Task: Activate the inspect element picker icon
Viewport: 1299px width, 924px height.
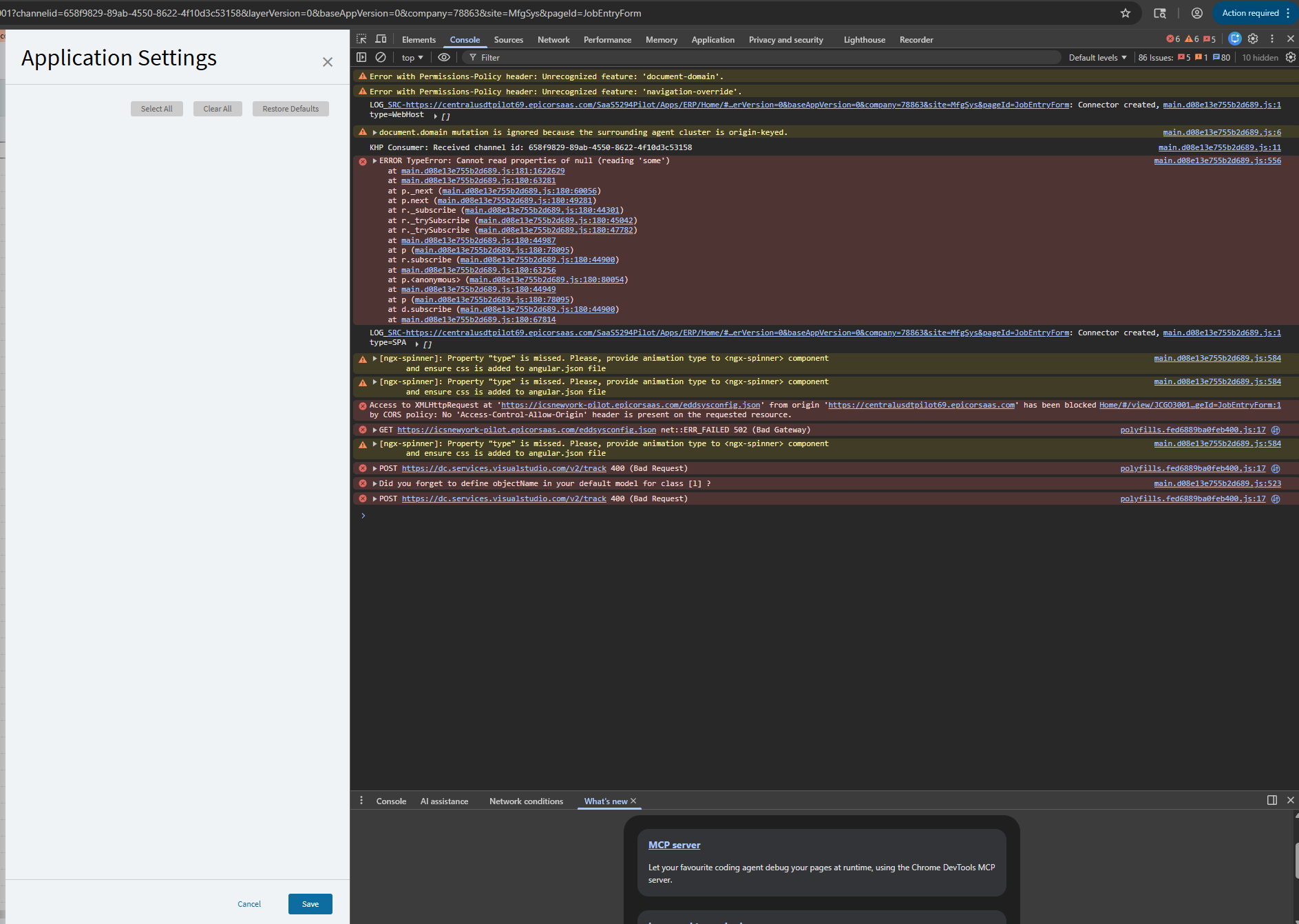Action: [x=361, y=39]
